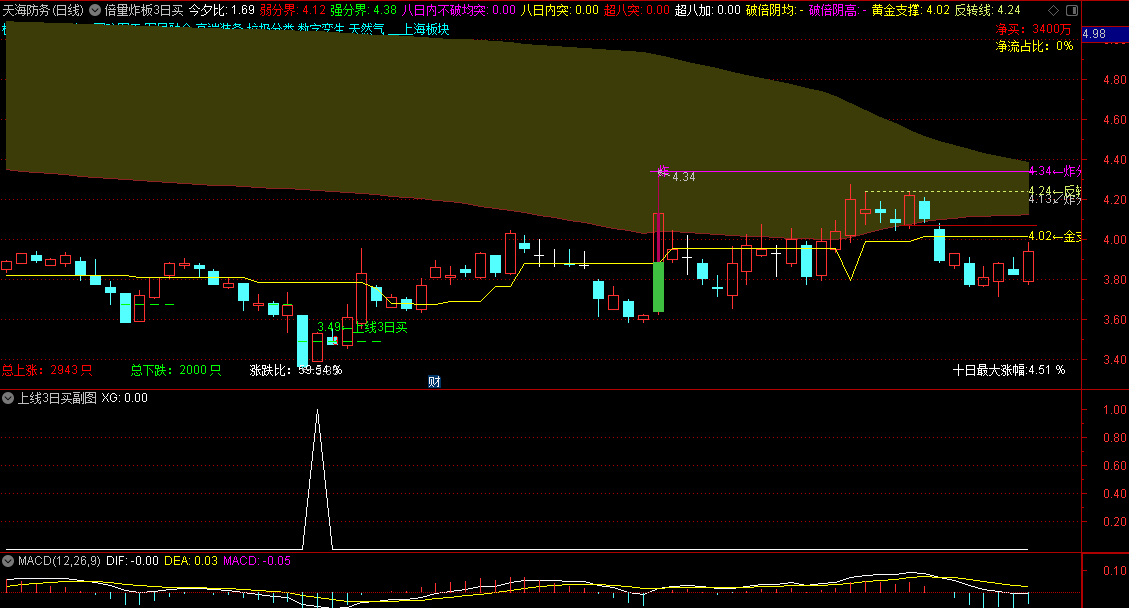The image size is (1129, 608).
Task: Click the MACD: -0.05 value
Action: coord(257,560)
